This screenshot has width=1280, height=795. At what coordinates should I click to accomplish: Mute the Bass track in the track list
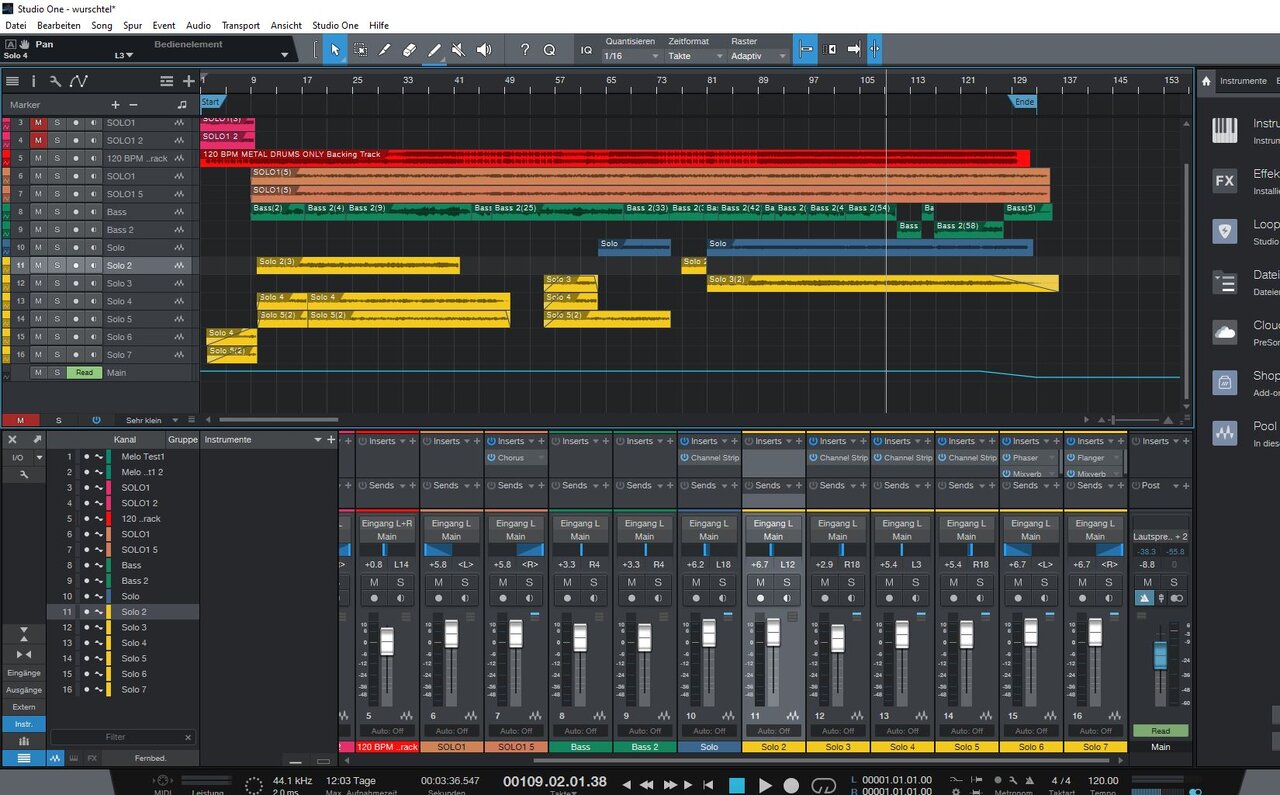click(x=39, y=212)
